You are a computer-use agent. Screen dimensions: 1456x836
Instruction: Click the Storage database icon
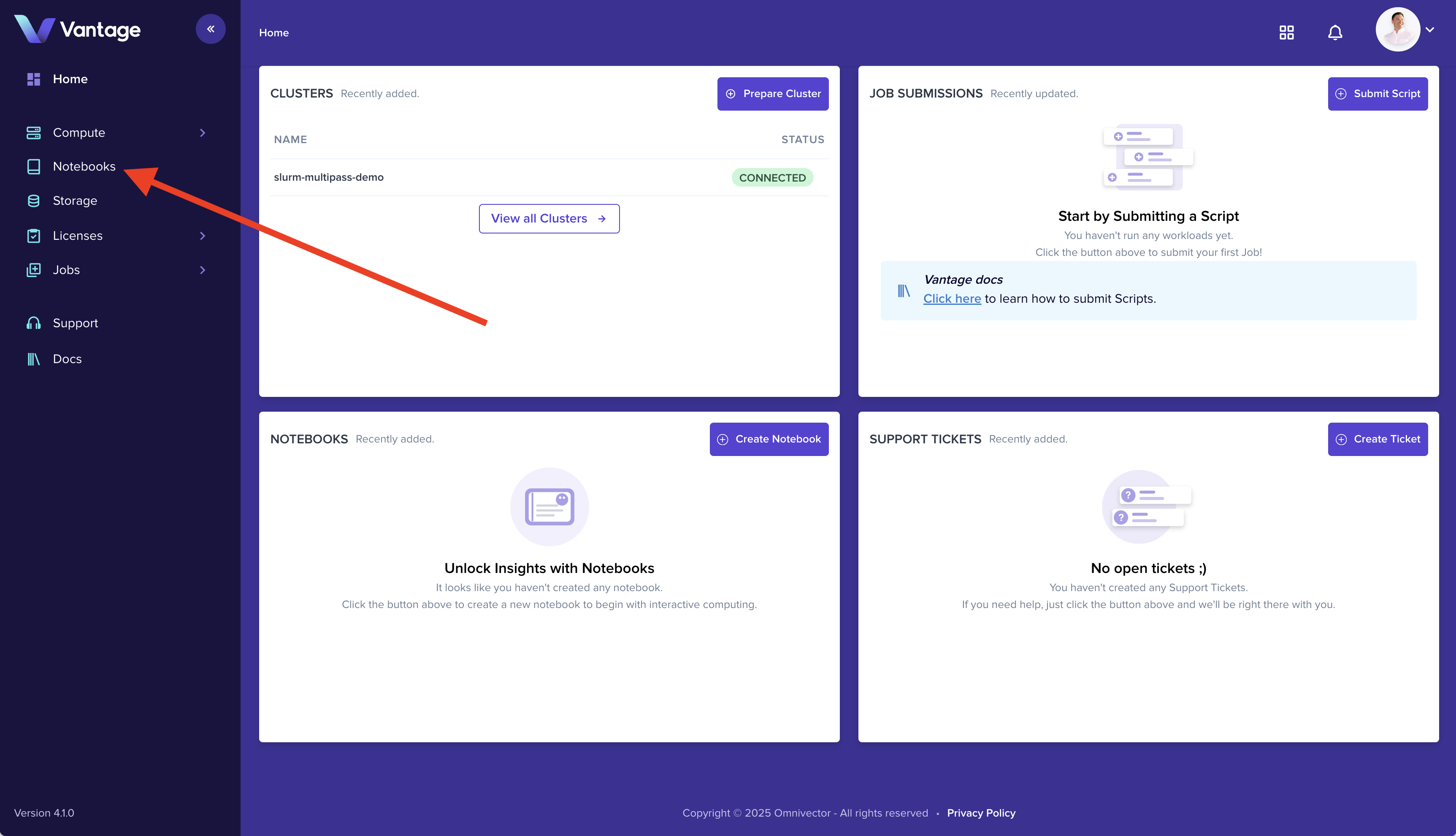tap(34, 201)
